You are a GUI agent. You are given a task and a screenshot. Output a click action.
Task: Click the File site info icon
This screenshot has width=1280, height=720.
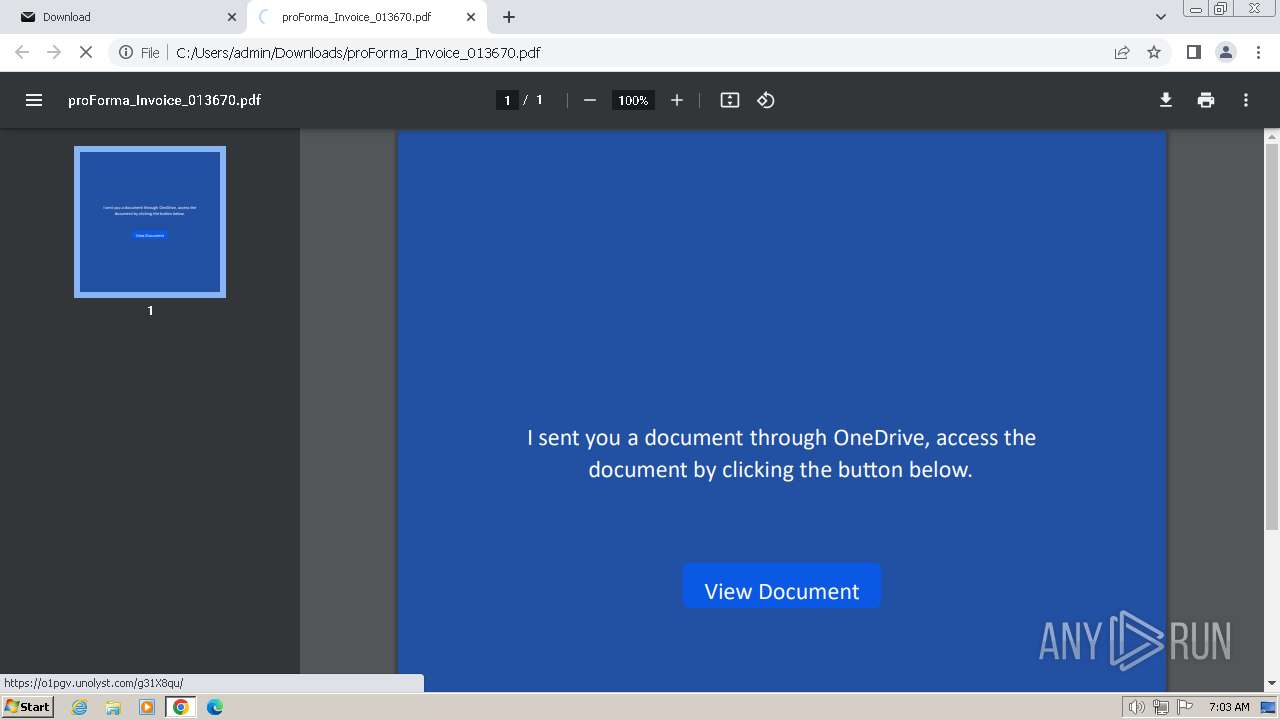coord(139,52)
